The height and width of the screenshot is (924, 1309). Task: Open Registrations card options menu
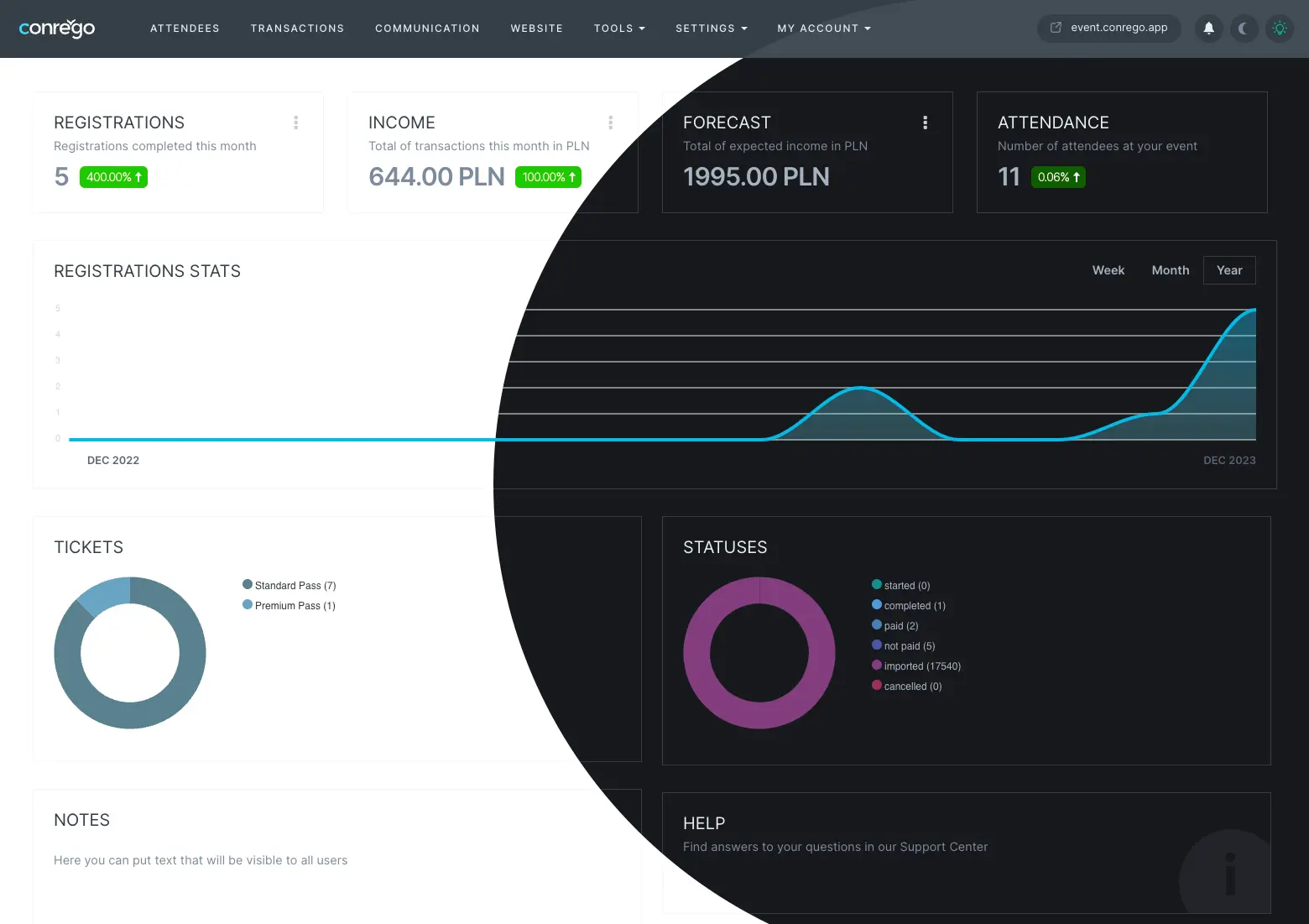tap(296, 123)
